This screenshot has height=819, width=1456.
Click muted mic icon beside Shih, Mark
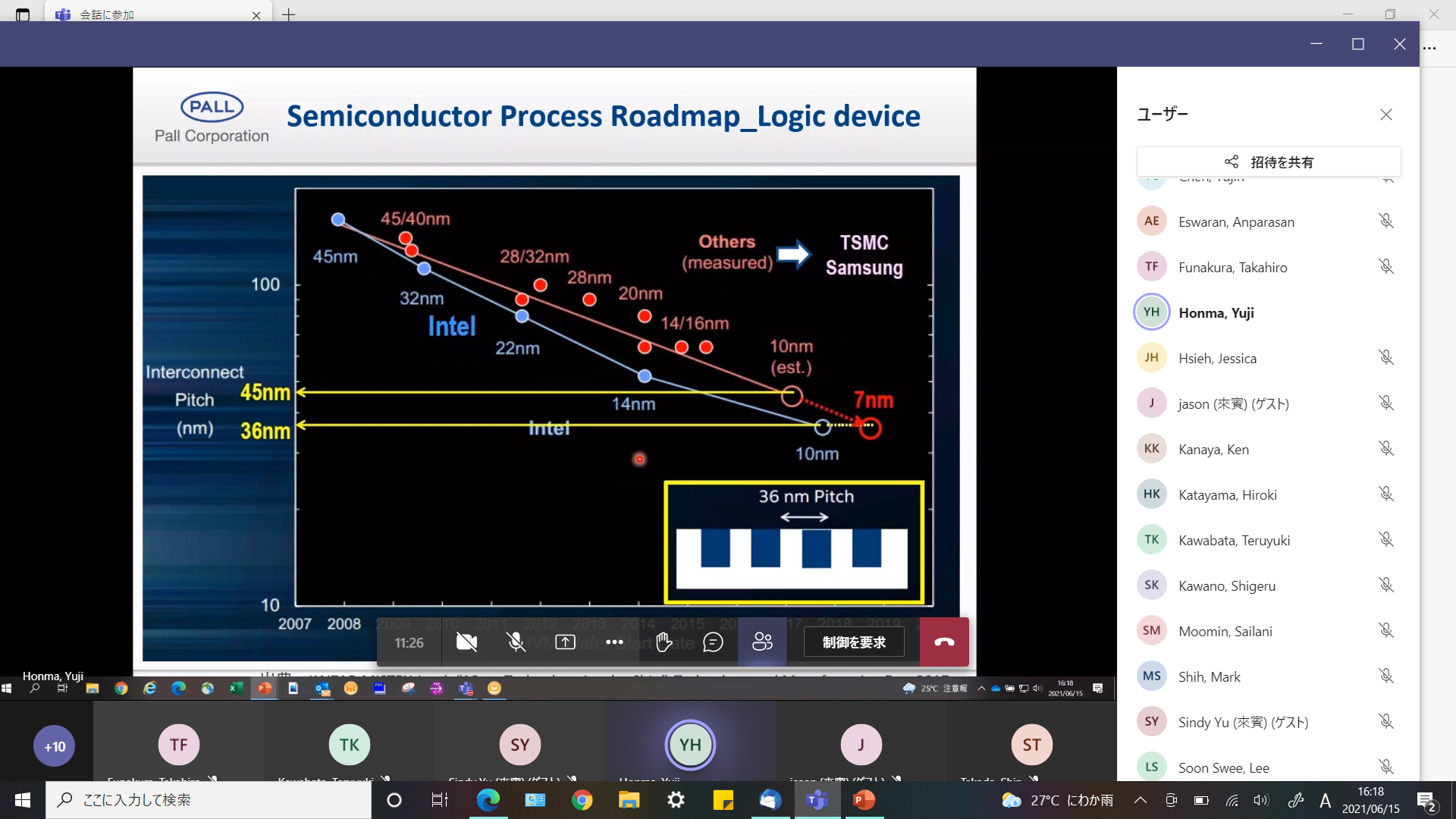click(x=1386, y=676)
